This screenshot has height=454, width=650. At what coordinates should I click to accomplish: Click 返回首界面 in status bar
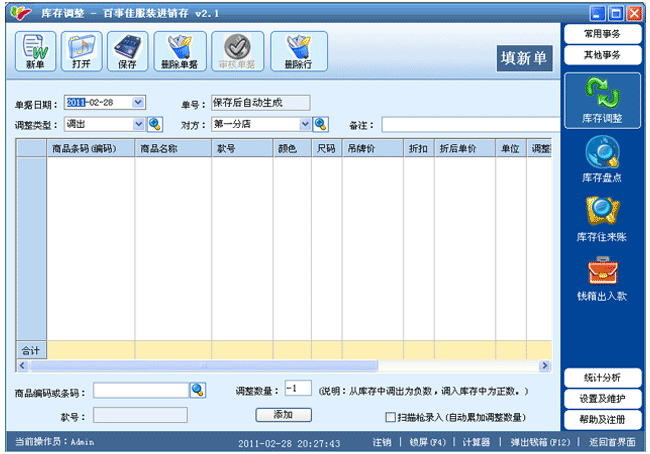[x=612, y=442]
